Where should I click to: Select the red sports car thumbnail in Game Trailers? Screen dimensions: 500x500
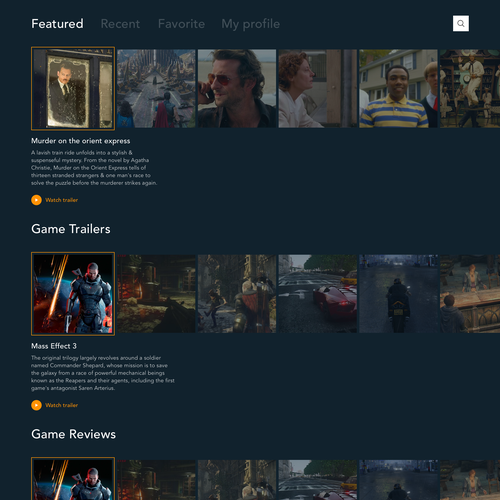[318, 294]
